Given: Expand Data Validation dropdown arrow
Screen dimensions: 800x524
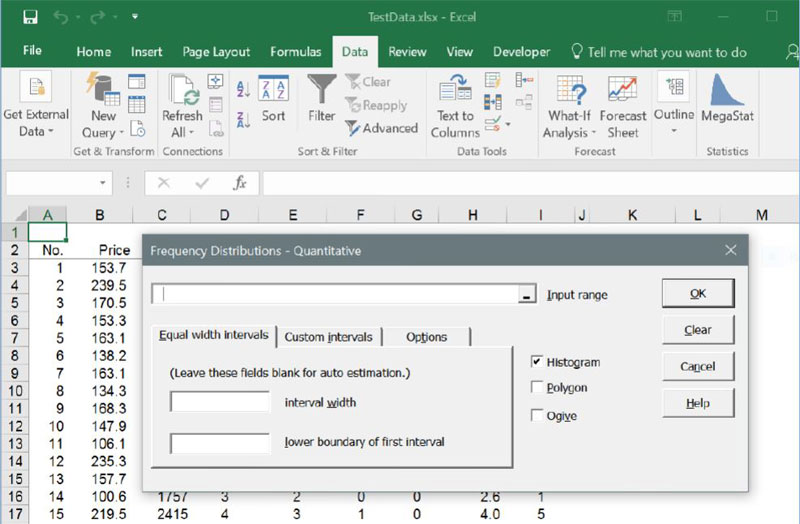Looking at the screenshot, I should tap(508, 124).
